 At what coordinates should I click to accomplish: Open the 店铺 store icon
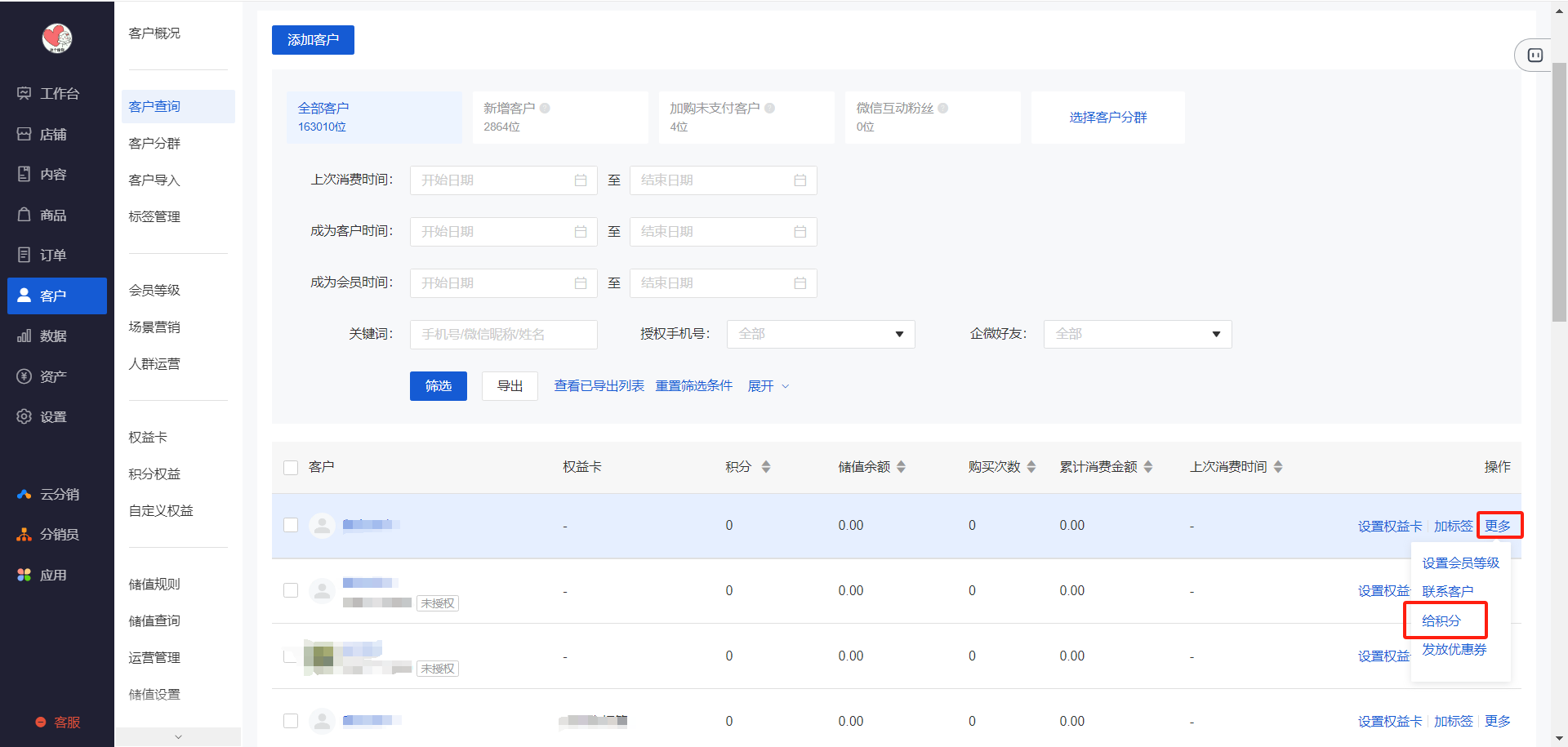[x=24, y=134]
